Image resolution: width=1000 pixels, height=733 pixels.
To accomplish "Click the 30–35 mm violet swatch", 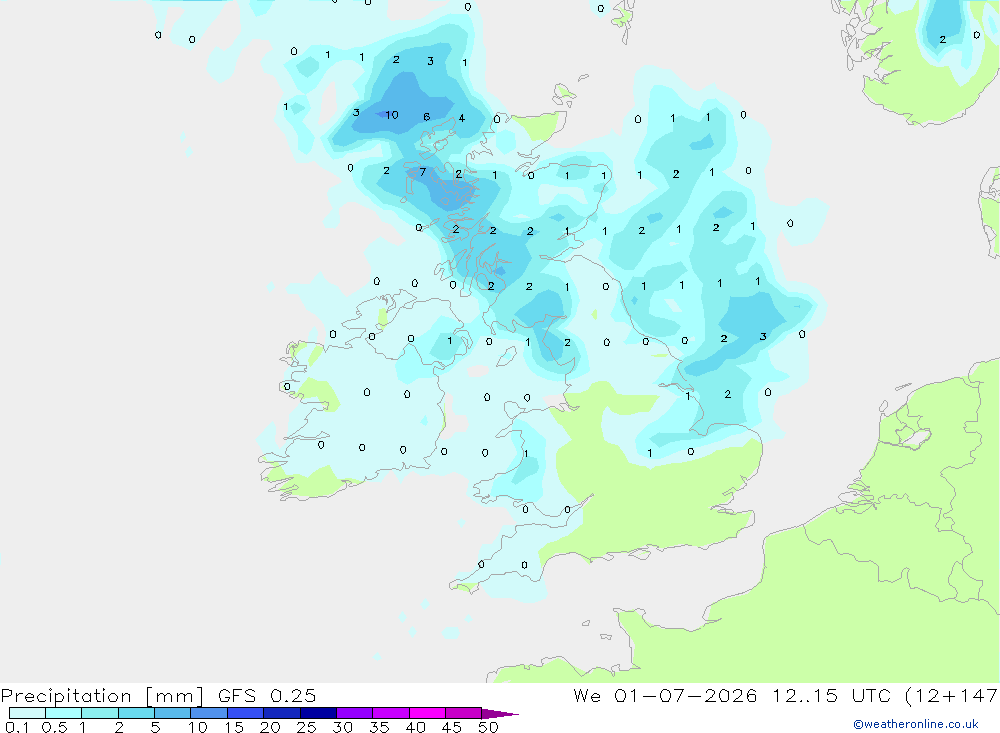I will pyautogui.click(x=355, y=713).
